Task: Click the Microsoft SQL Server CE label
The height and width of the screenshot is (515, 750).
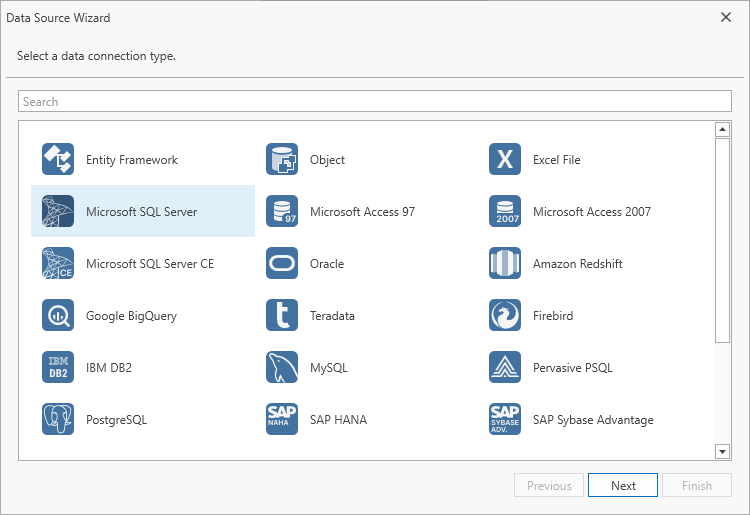Action: pyautogui.click(x=150, y=263)
